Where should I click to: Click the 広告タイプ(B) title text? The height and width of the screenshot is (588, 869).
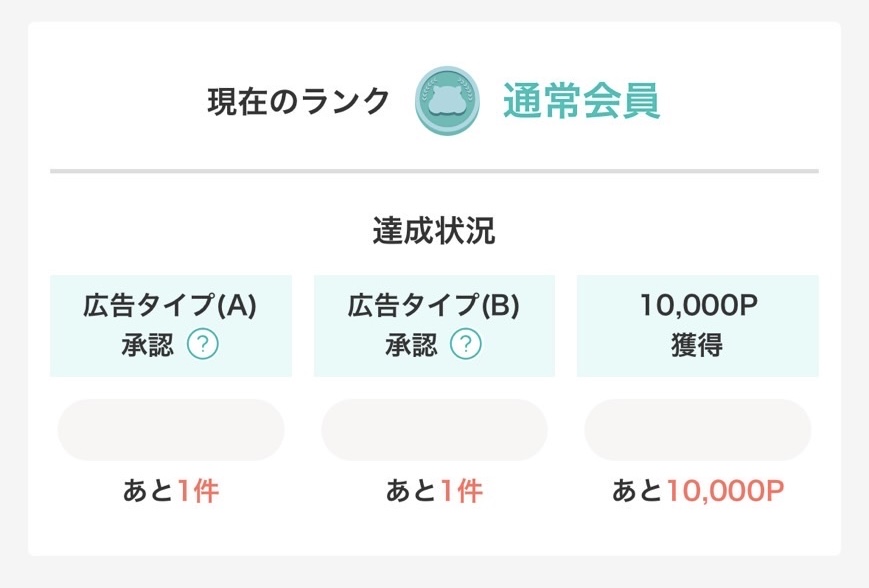[x=433, y=305]
